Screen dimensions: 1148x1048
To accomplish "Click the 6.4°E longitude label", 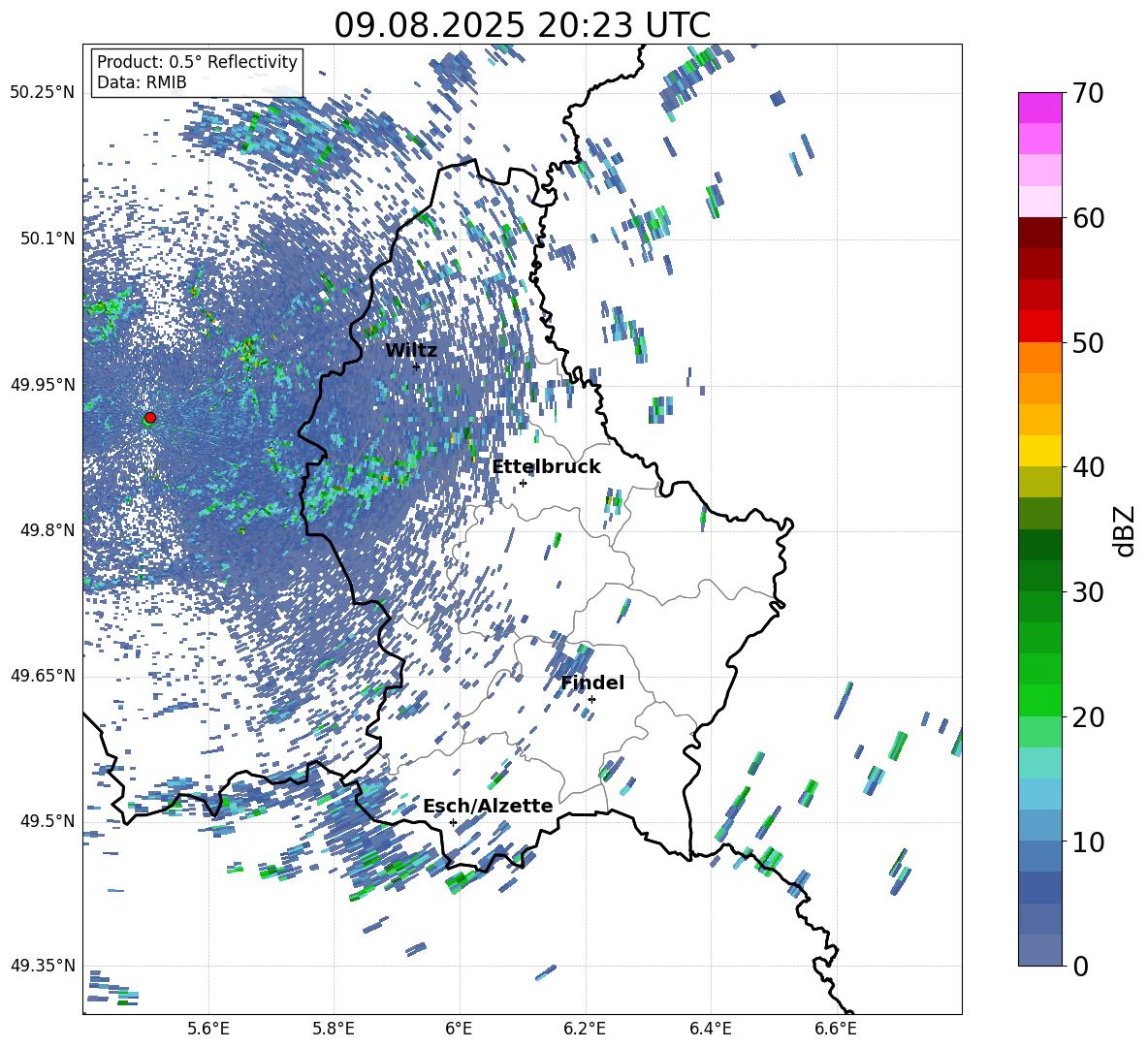I will (710, 1029).
